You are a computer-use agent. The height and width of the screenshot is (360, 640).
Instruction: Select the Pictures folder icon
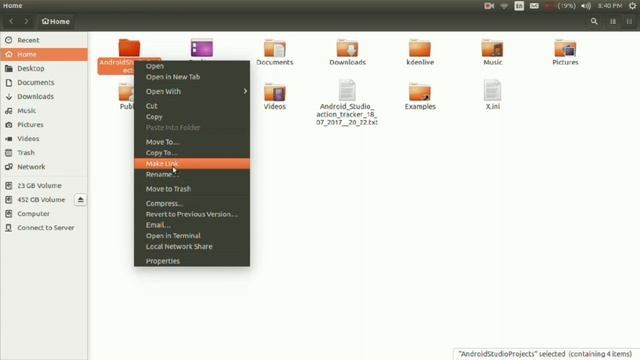[x=565, y=49]
